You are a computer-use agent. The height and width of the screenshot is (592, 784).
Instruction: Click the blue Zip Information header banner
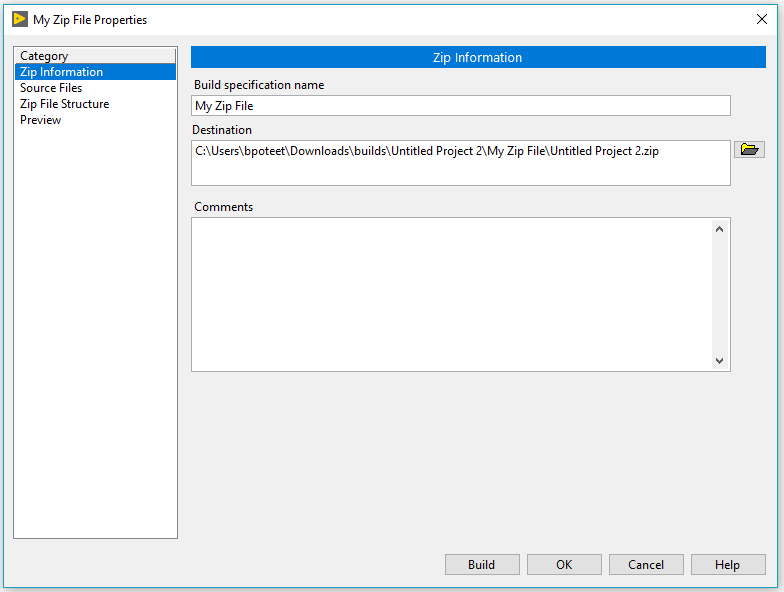click(477, 58)
